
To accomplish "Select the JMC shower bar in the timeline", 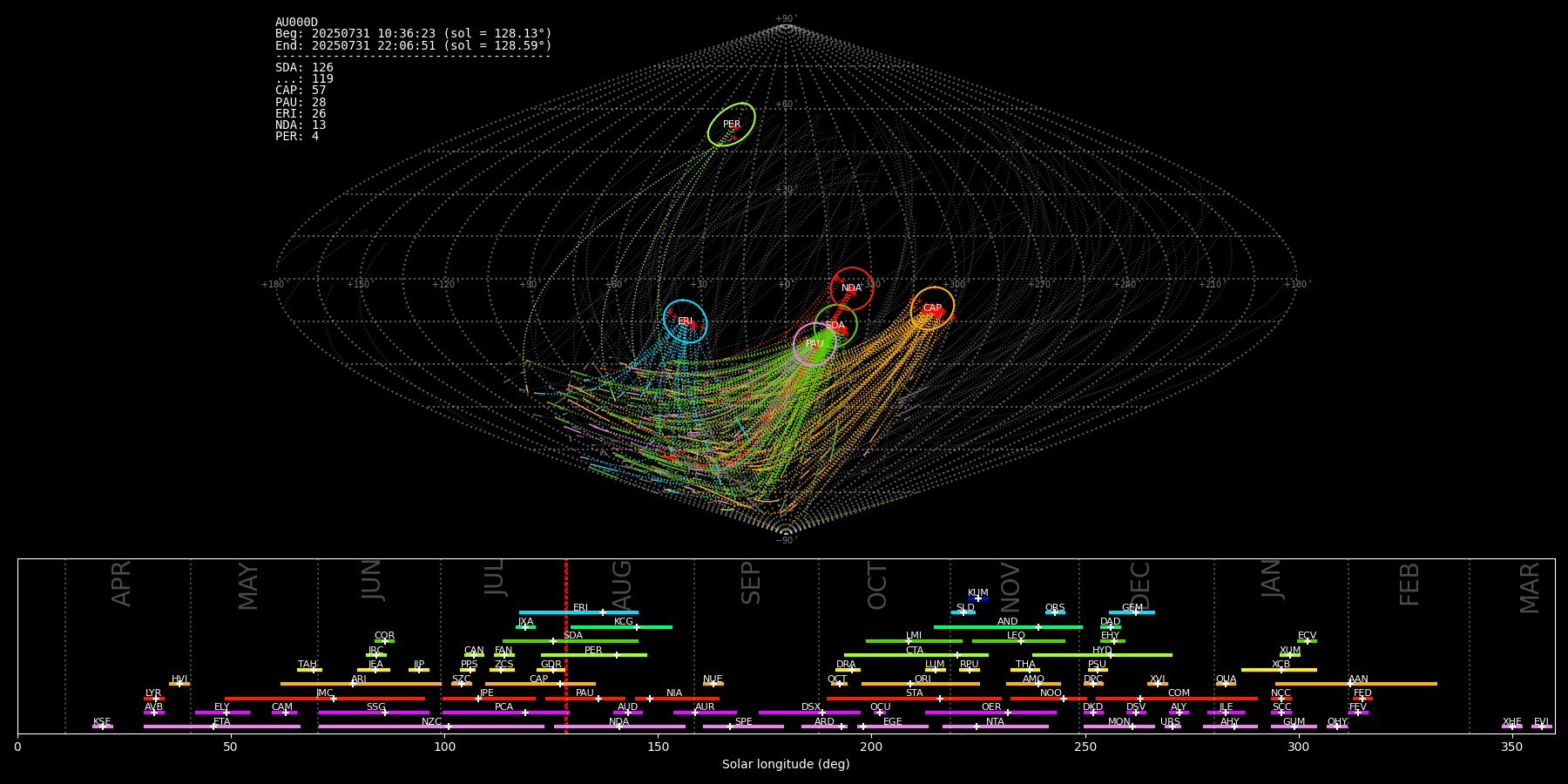I will pyautogui.click(x=325, y=699).
